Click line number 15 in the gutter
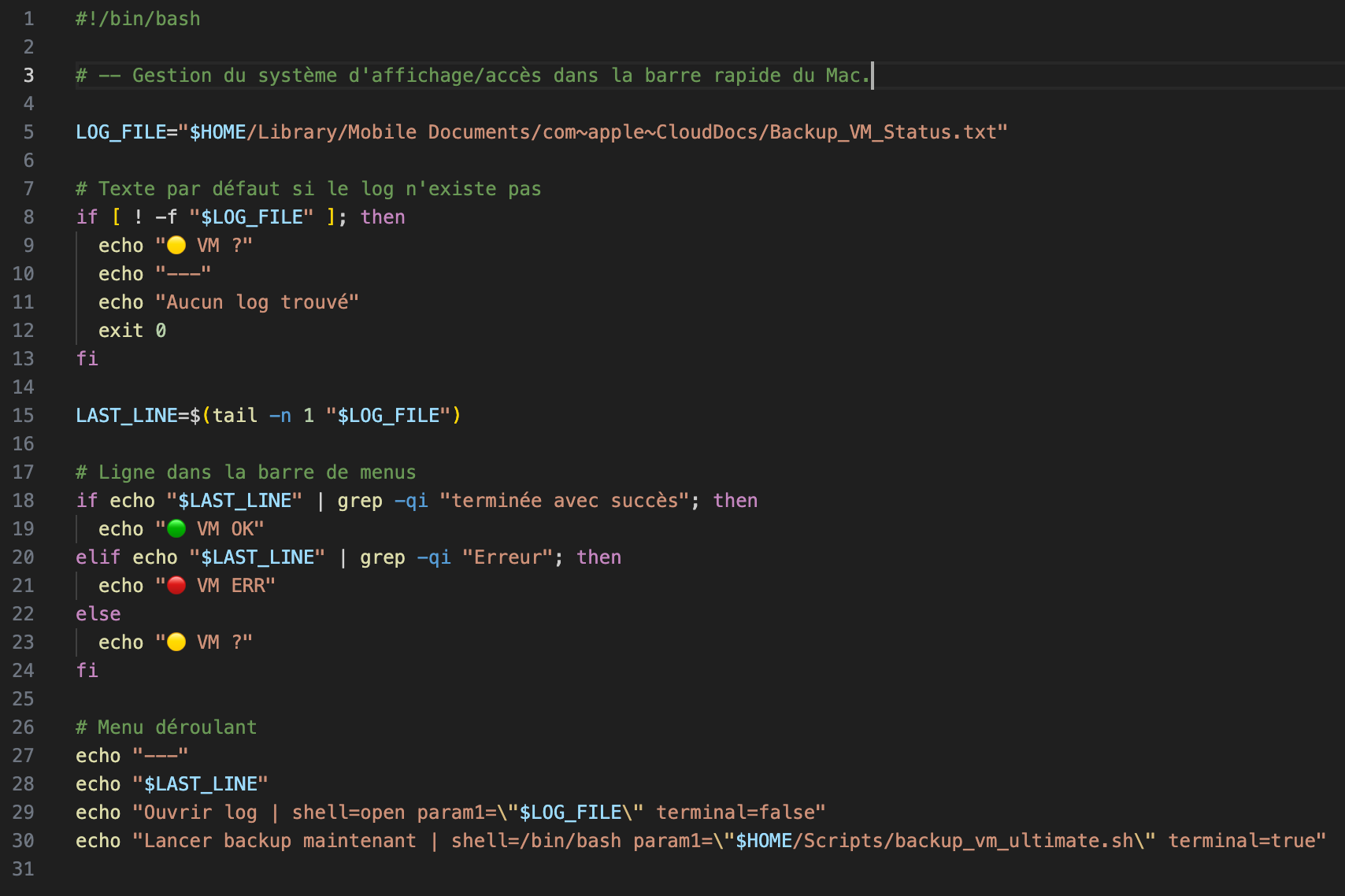Image resolution: width=1345 pixels, height=896 pixels. coord(24,416)
